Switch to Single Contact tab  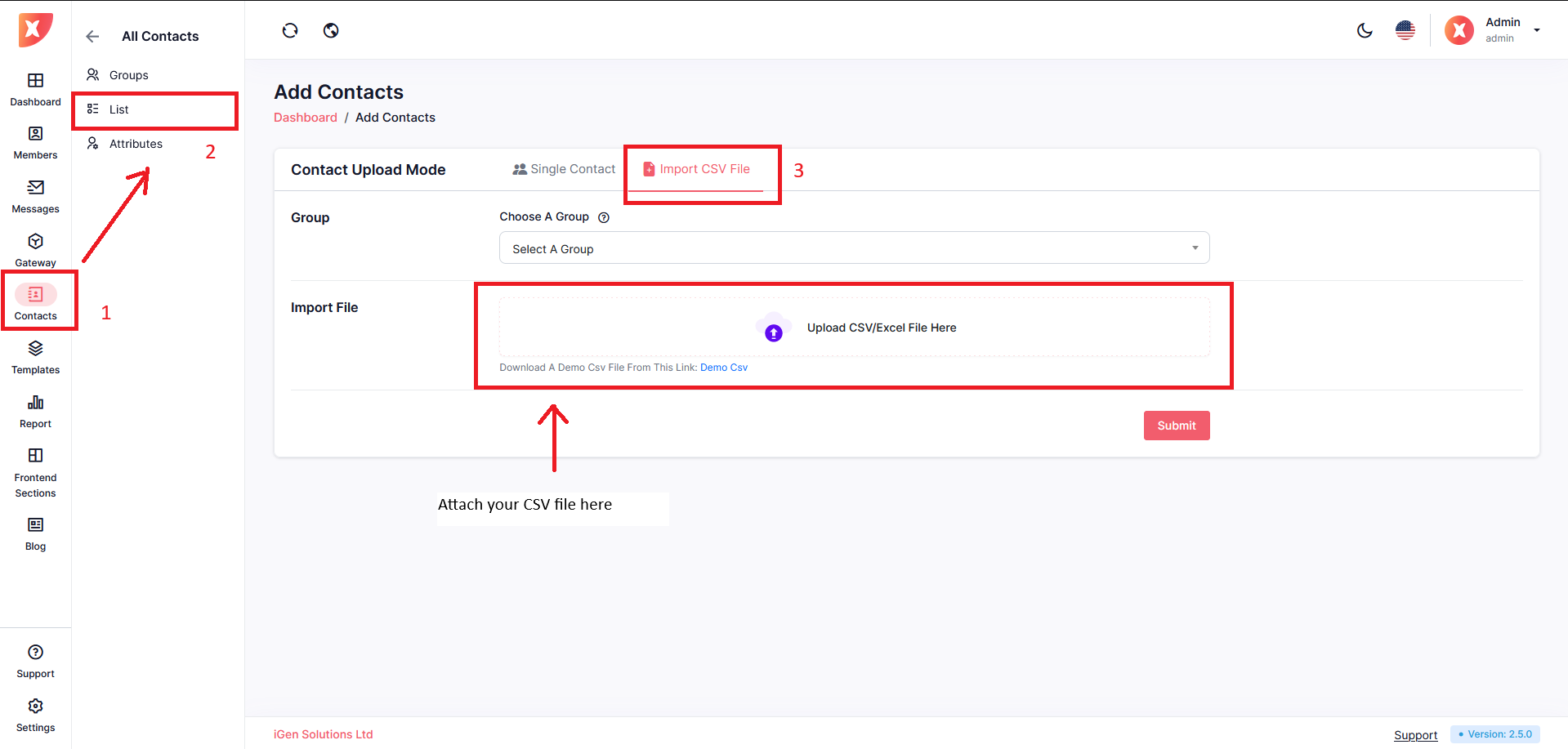(x=564, y=169)
